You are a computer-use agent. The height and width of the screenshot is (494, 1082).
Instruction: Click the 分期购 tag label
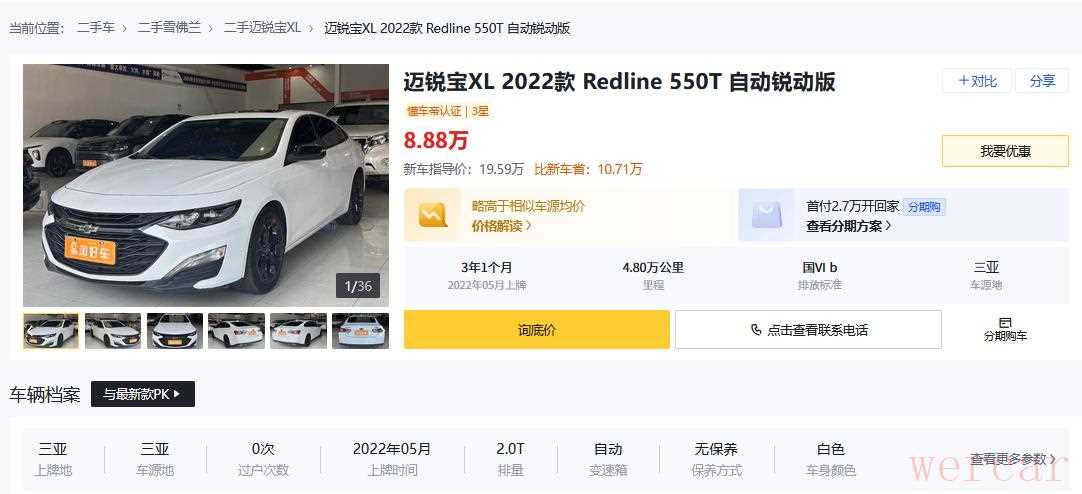(x=924, y=207)
